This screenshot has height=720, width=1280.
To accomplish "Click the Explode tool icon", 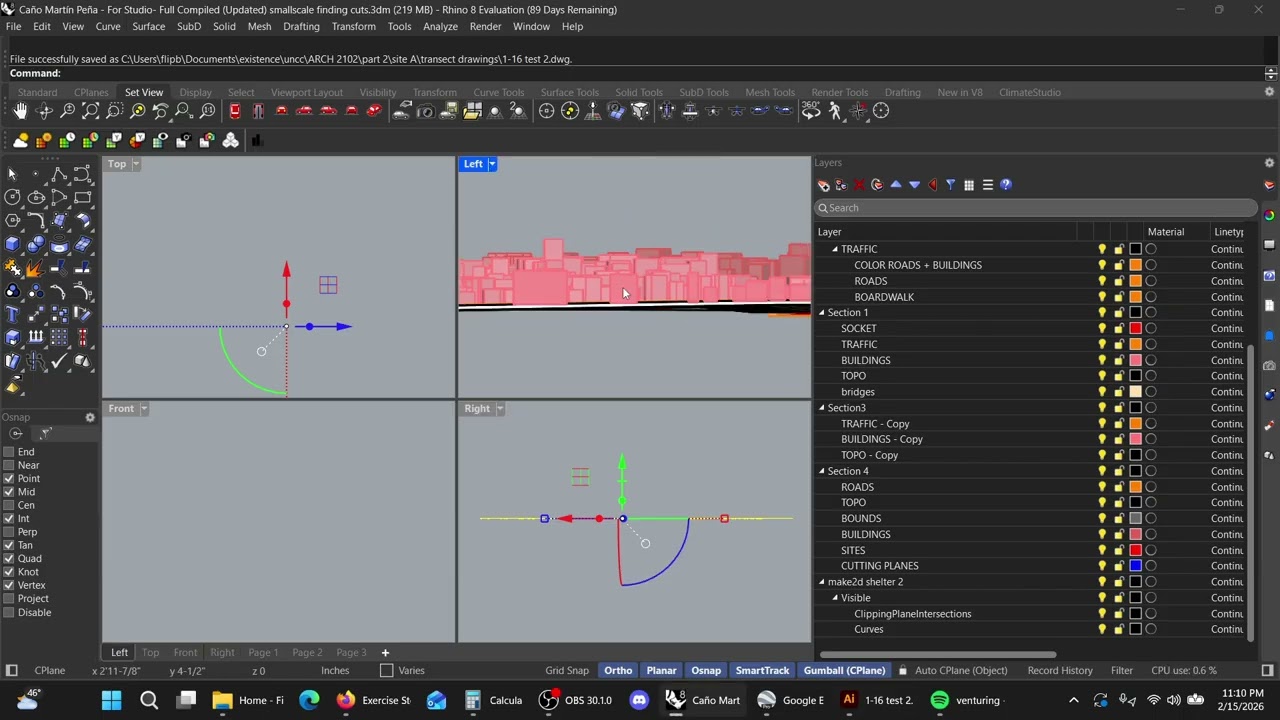I will click(x=36, y=268).
